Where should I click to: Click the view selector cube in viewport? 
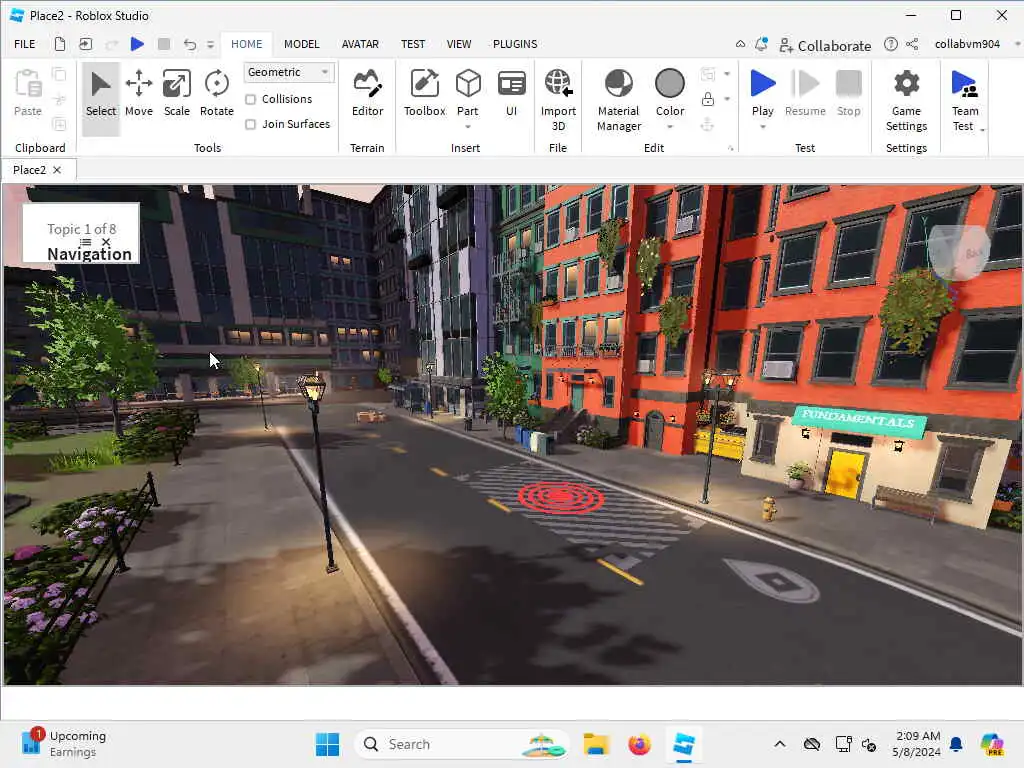[958, 251]
